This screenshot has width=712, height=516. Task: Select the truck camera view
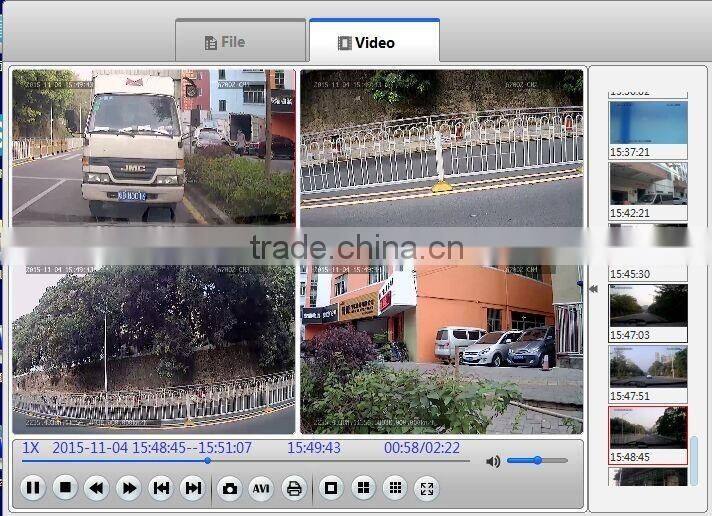153,147
